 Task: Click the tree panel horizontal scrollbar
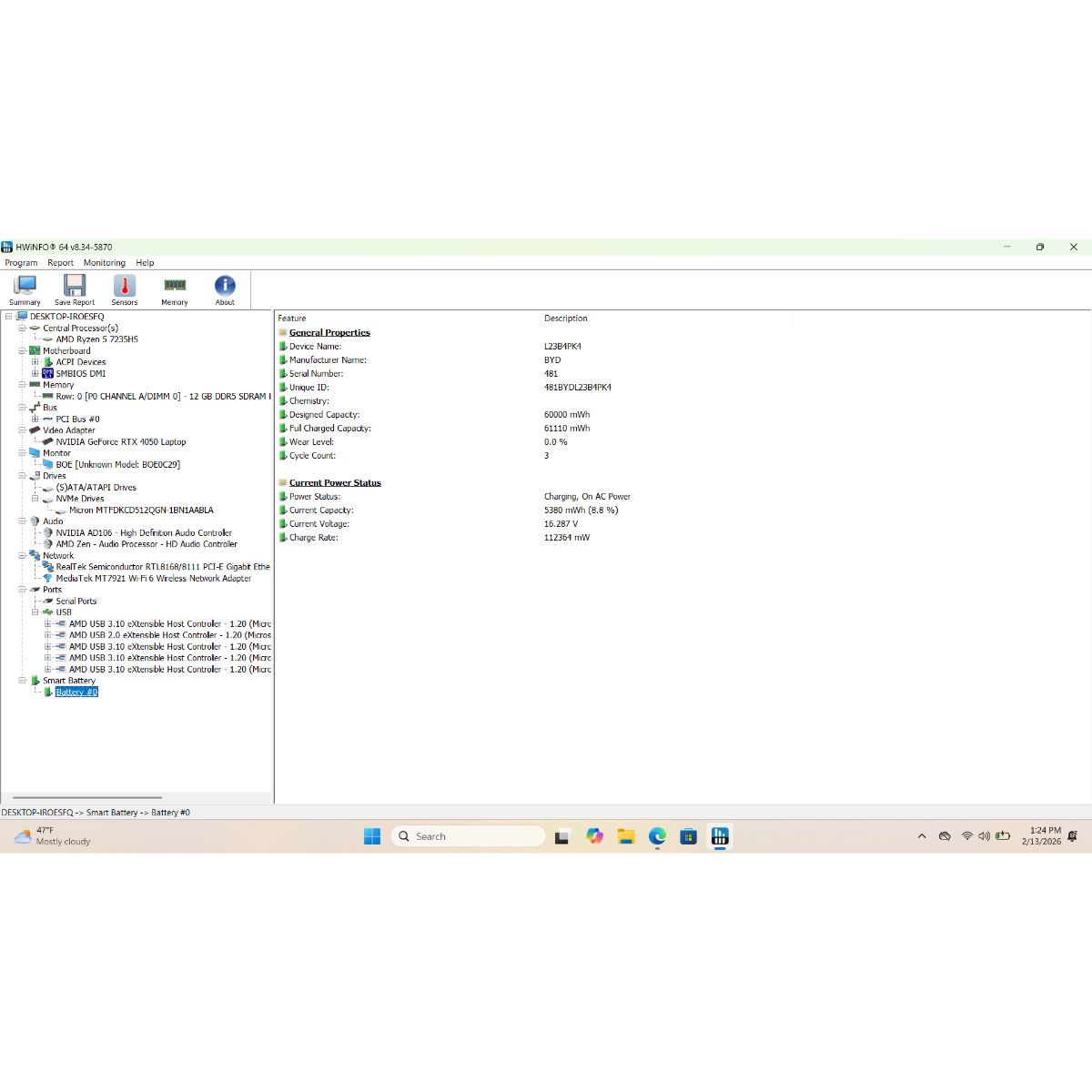[x=87, y=798]
